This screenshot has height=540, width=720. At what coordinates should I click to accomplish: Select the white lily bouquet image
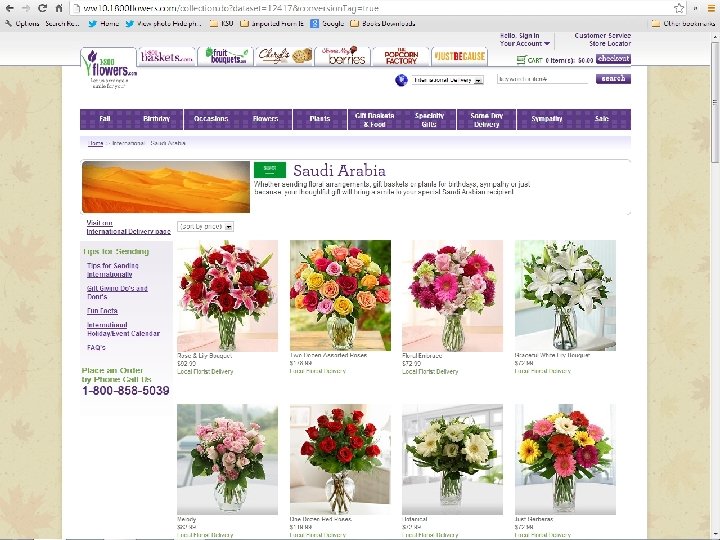pyautogui.click(x=565, y=295)
